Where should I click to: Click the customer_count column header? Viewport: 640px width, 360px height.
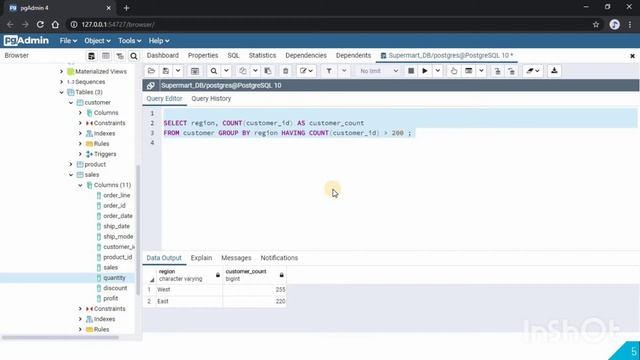pyautogui.click(x=254, y=275)
